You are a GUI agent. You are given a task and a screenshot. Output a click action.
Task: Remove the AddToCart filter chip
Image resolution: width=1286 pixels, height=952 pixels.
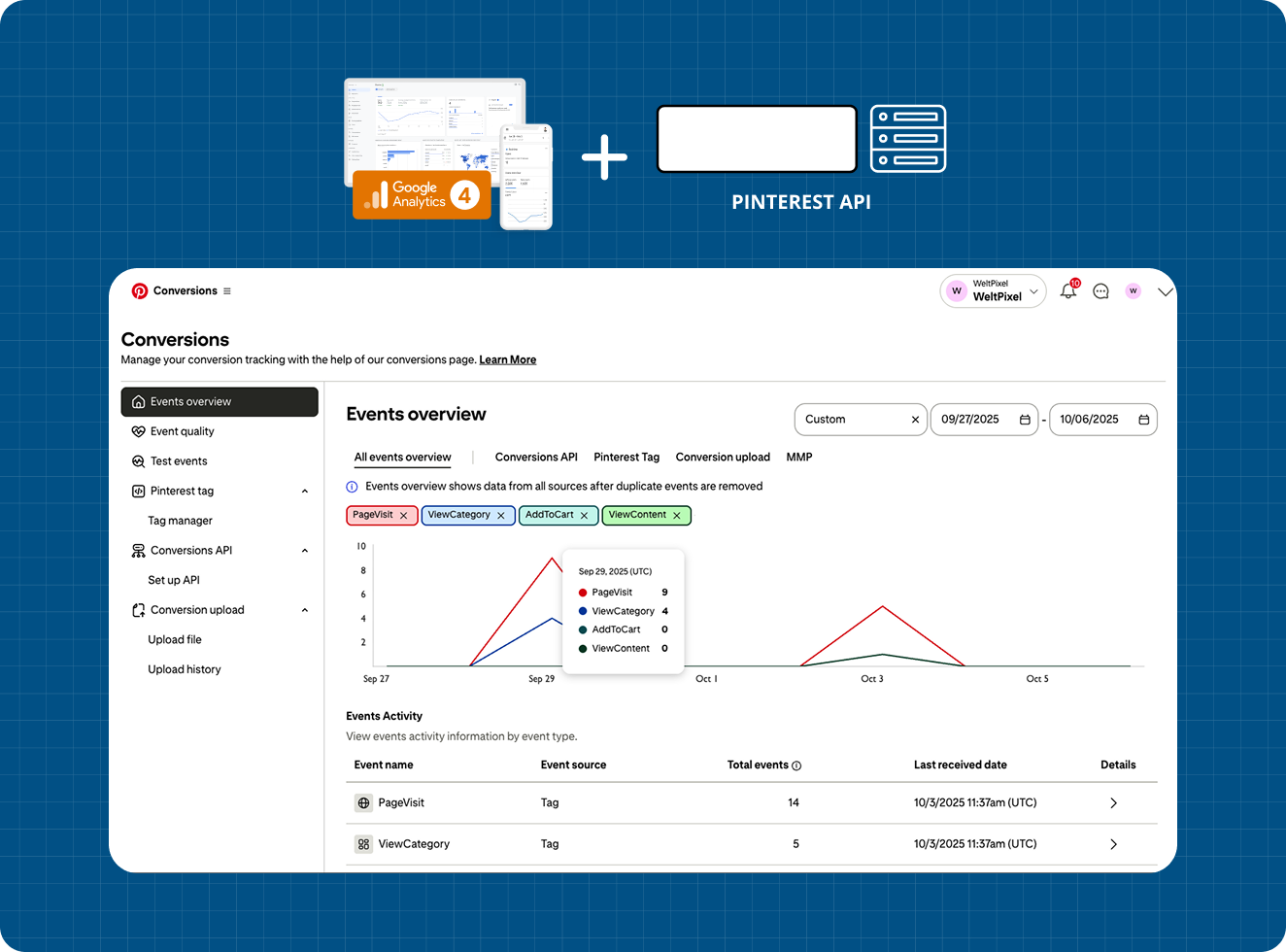[586, 515]
